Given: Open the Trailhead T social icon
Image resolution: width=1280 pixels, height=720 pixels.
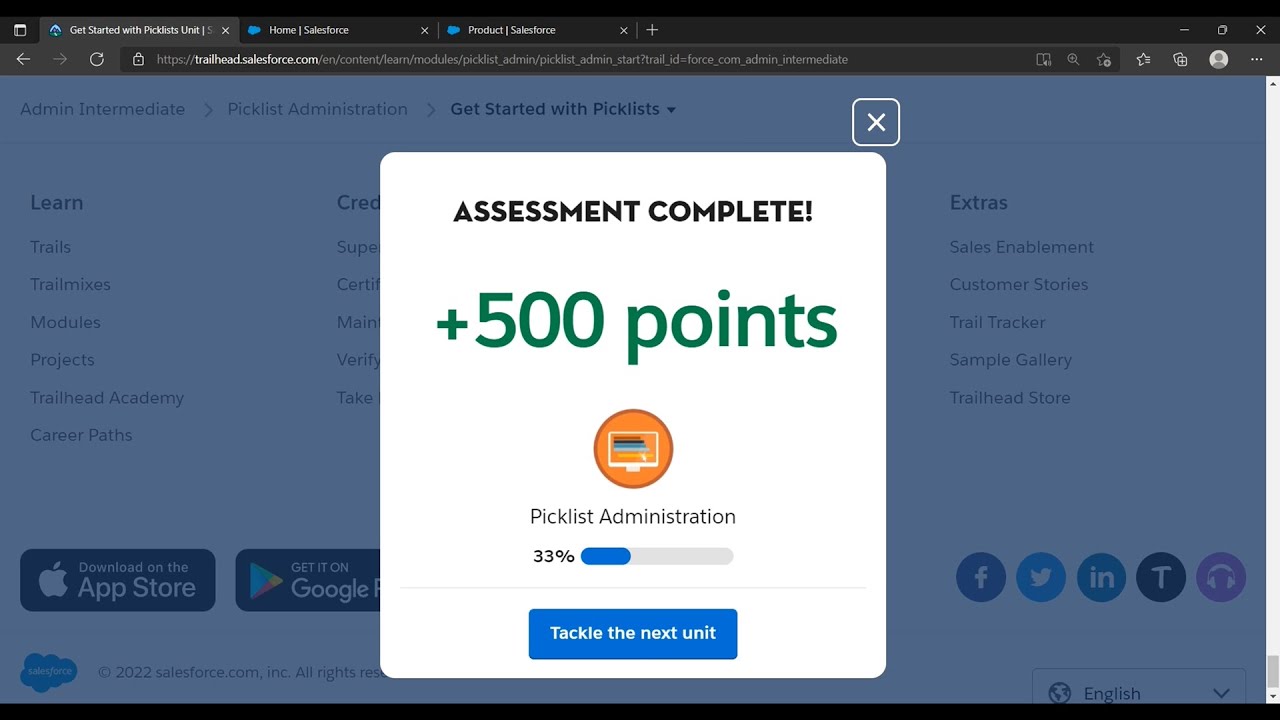Looking at the screenshot, I should (1161, 577).
